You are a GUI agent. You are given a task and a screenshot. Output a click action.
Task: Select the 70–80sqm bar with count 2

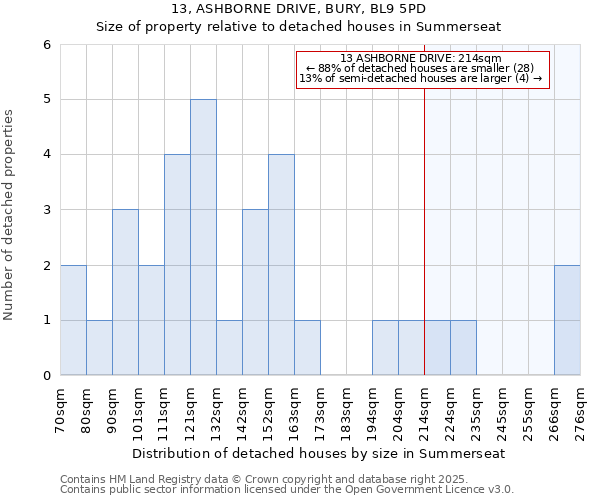pos(73,320)
